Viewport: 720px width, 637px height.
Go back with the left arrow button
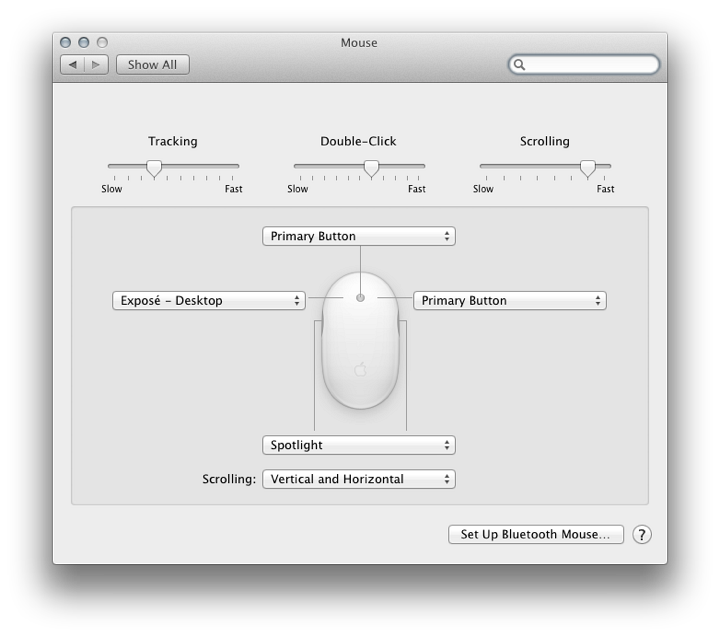click(73, 65)
